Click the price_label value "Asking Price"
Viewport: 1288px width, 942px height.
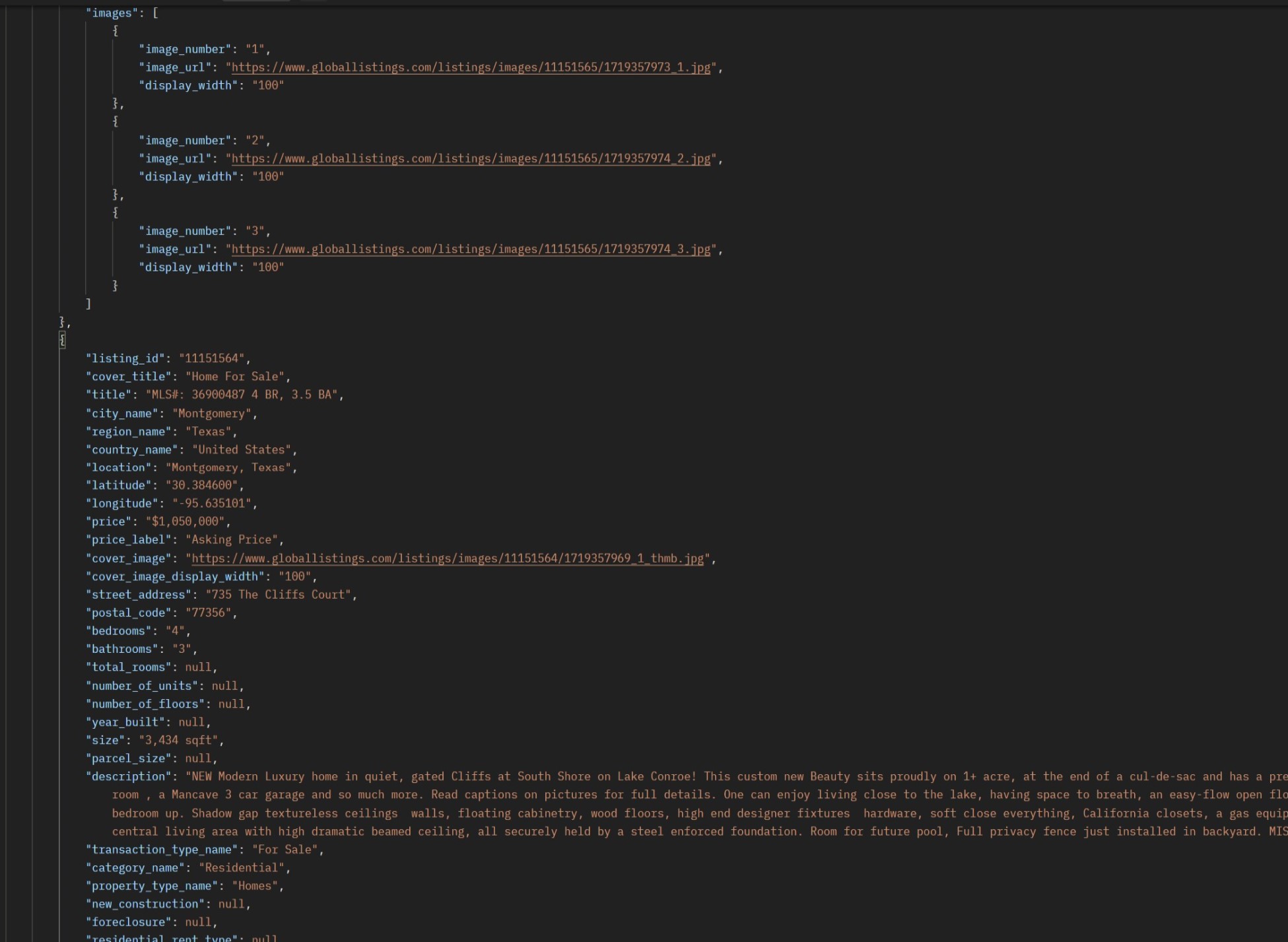(231, 539)
